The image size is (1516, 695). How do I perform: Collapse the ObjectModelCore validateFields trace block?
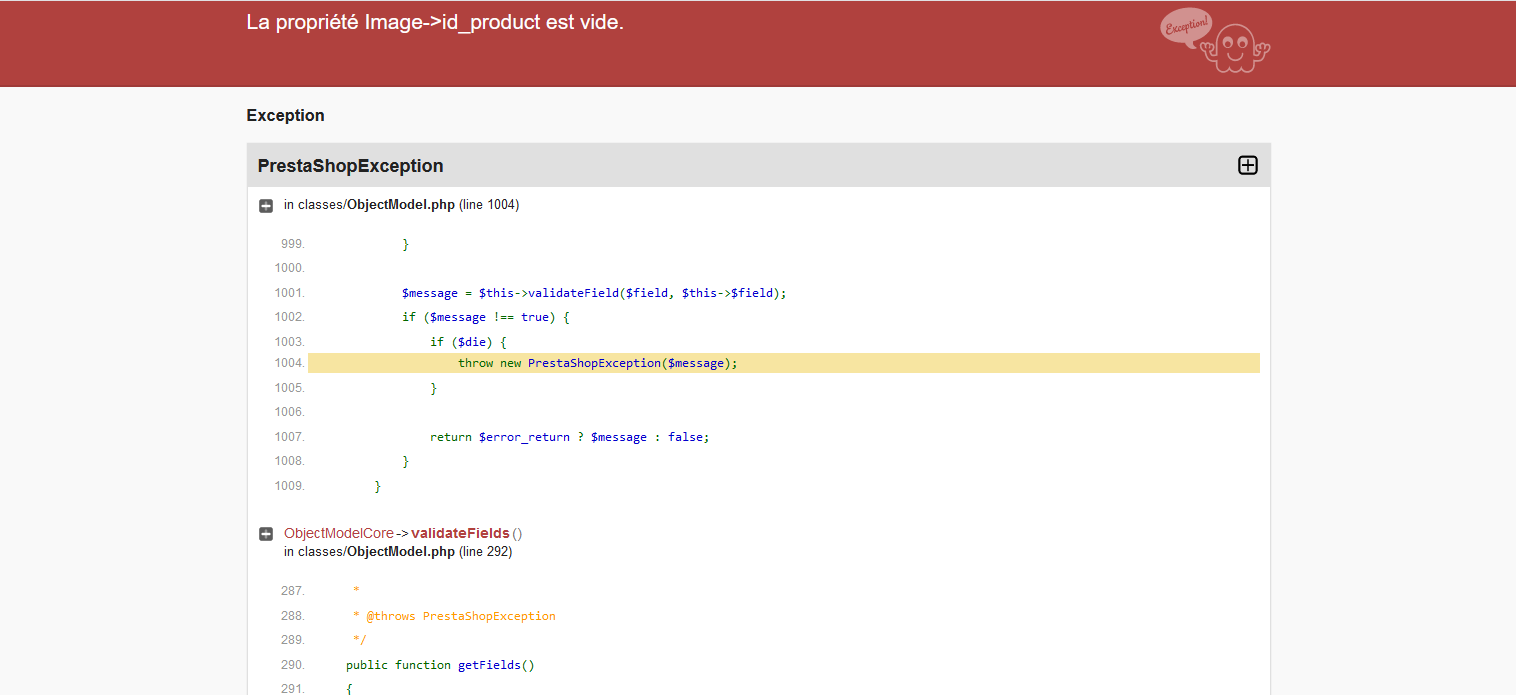266,534
